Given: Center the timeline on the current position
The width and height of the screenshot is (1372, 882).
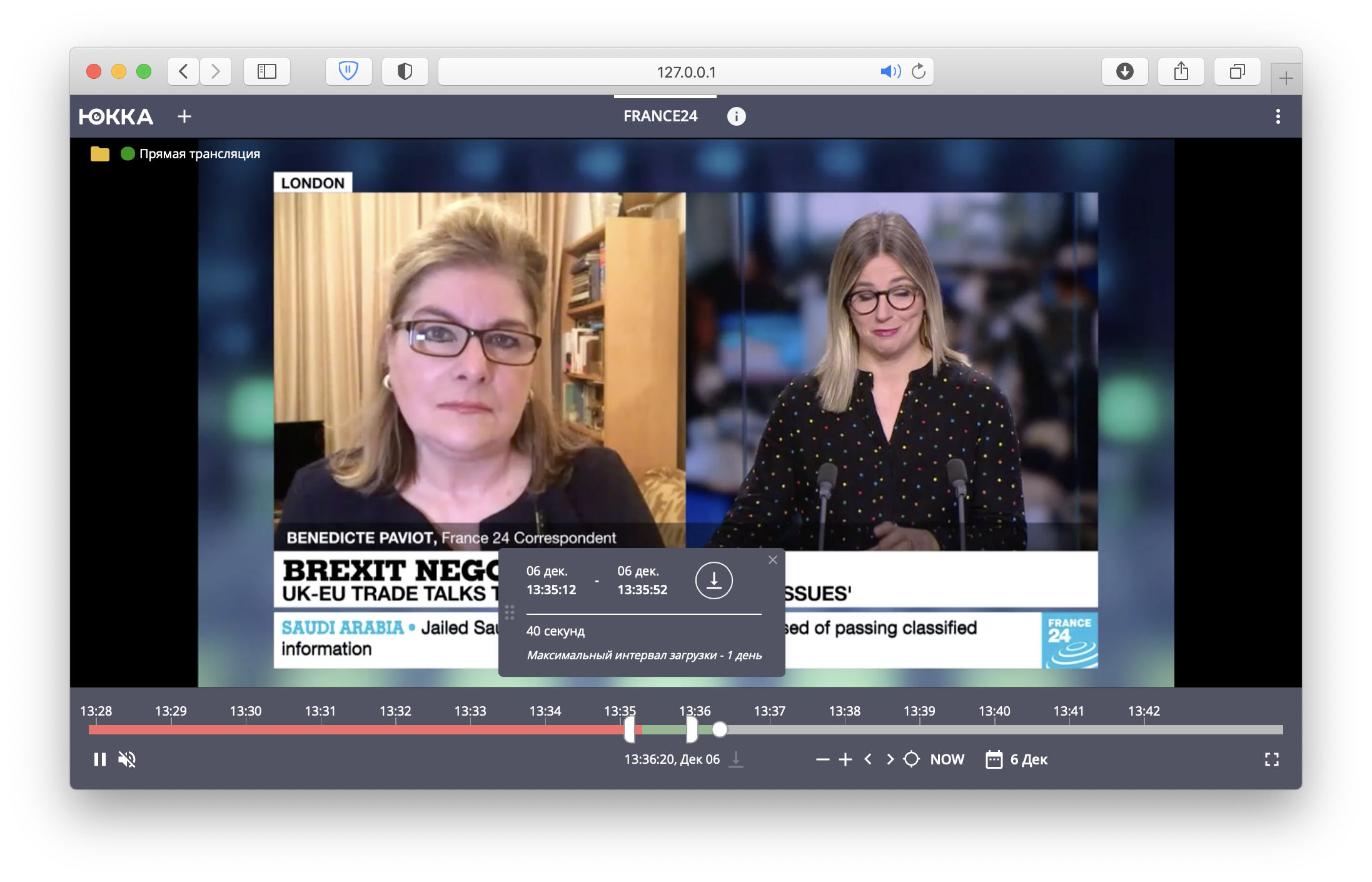Looking at the screenshot, I should pos(912,759).
